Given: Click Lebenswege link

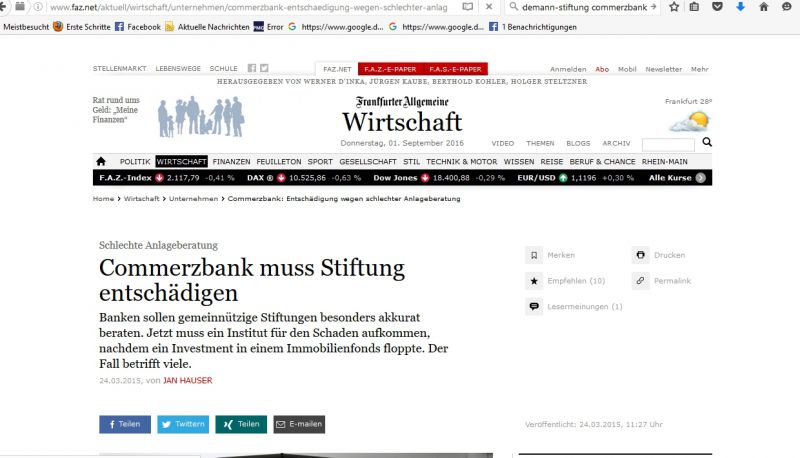Looking at the screenshot, I should [178, 68].
